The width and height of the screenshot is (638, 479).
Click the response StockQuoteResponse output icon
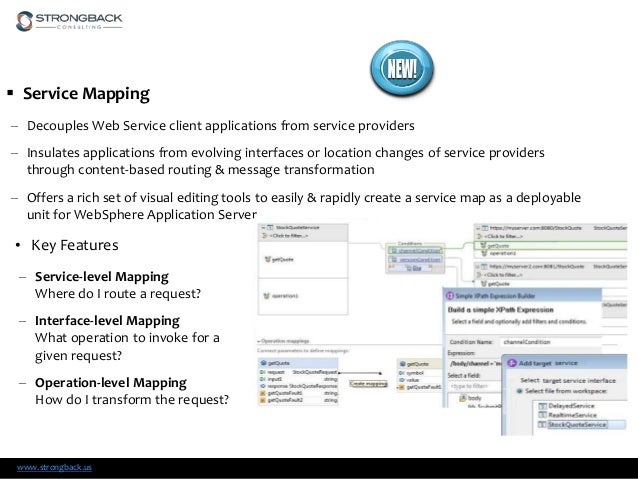(x=263, y=386)
